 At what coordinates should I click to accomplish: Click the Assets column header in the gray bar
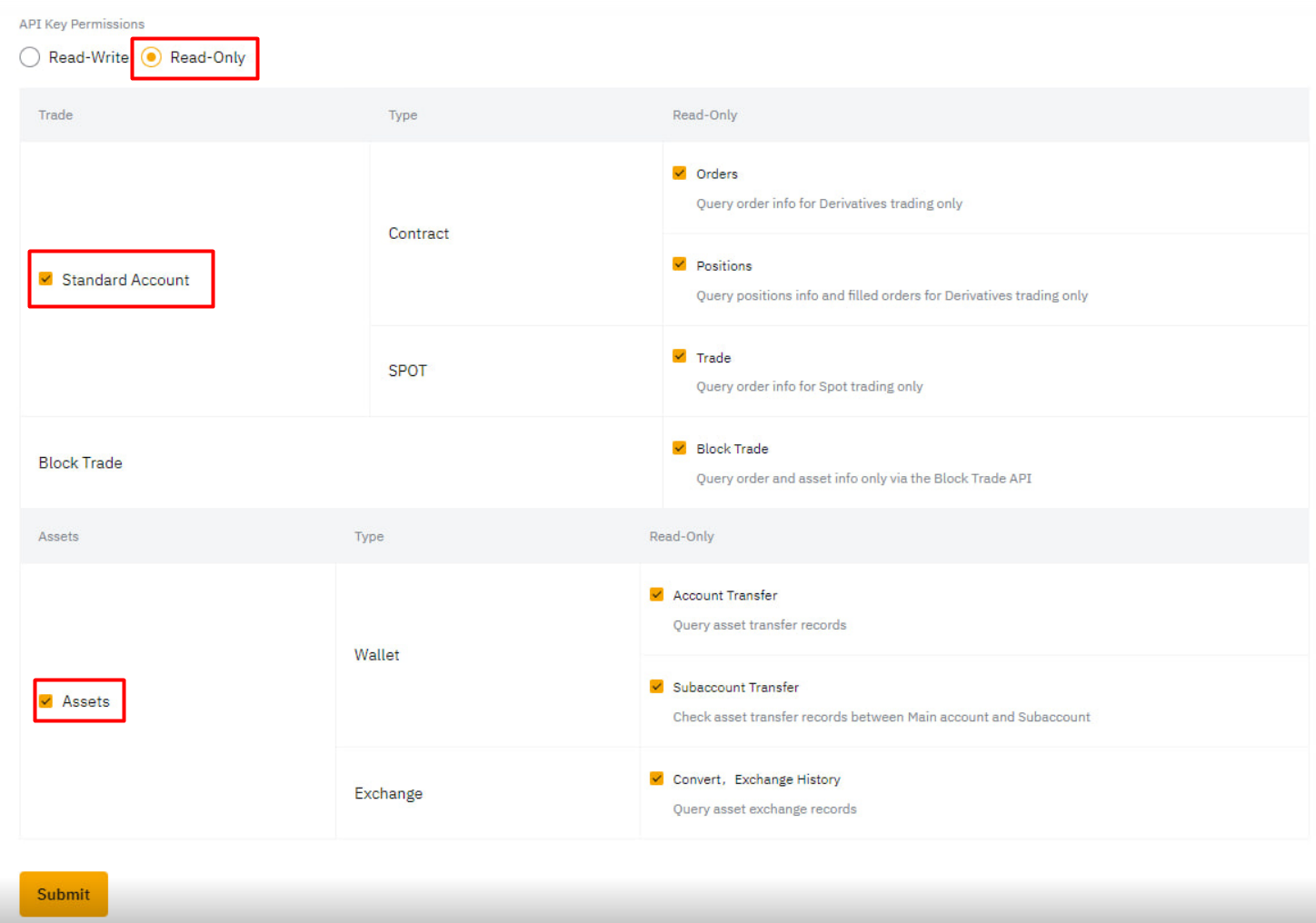click(58, 537)
